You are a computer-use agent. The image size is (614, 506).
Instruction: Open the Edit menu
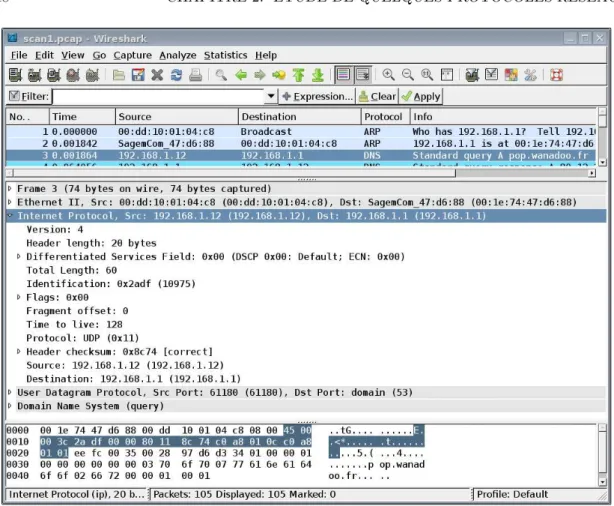click(44, 55)
